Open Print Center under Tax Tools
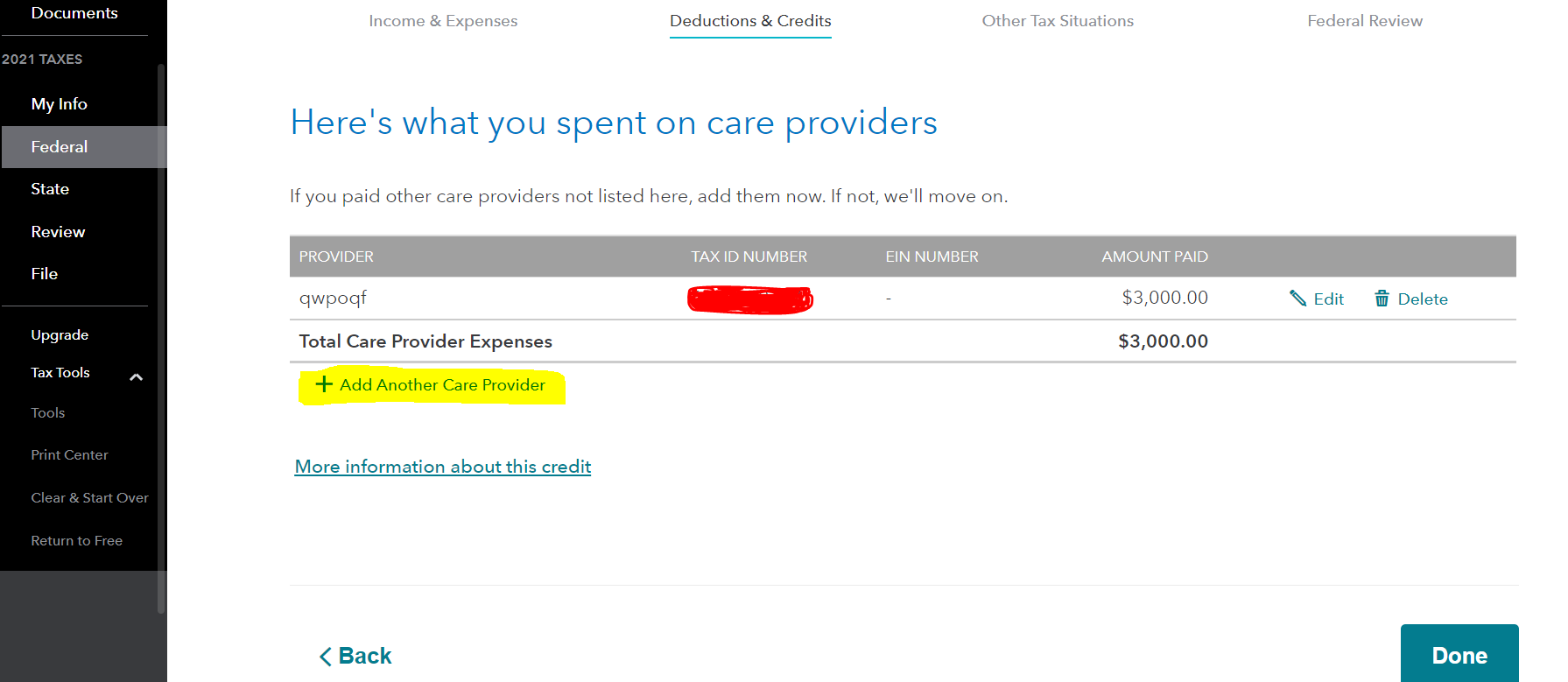 tap(70, 455)
